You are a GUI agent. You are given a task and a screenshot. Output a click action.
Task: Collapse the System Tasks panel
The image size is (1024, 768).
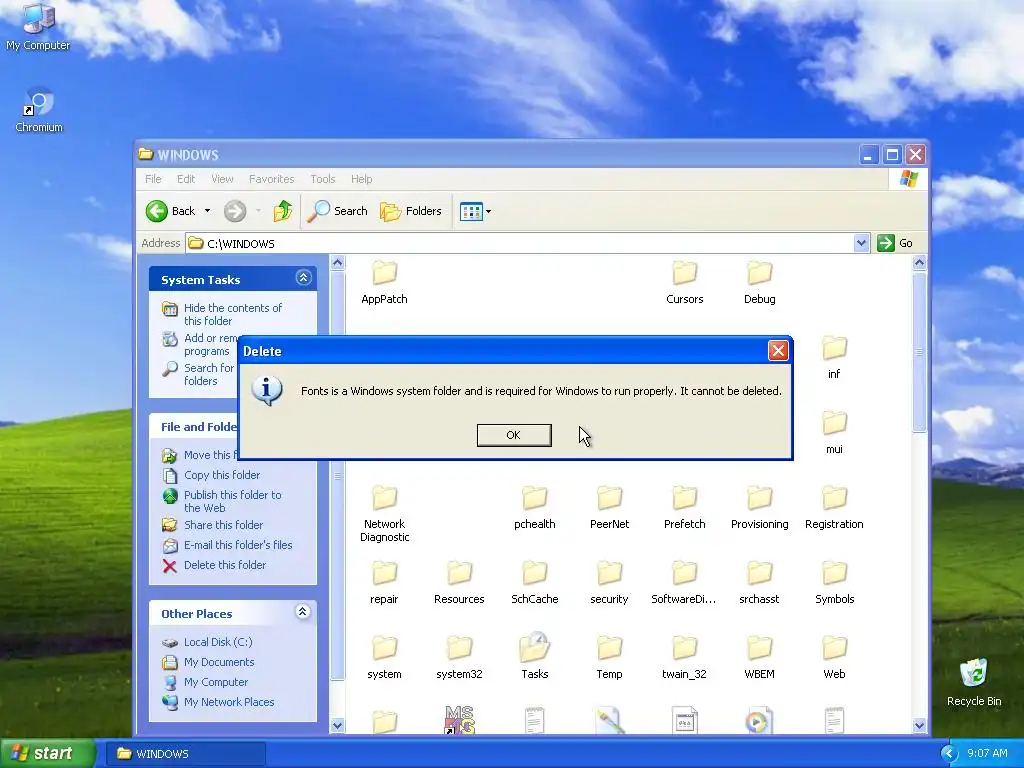(x=303, y=278)
